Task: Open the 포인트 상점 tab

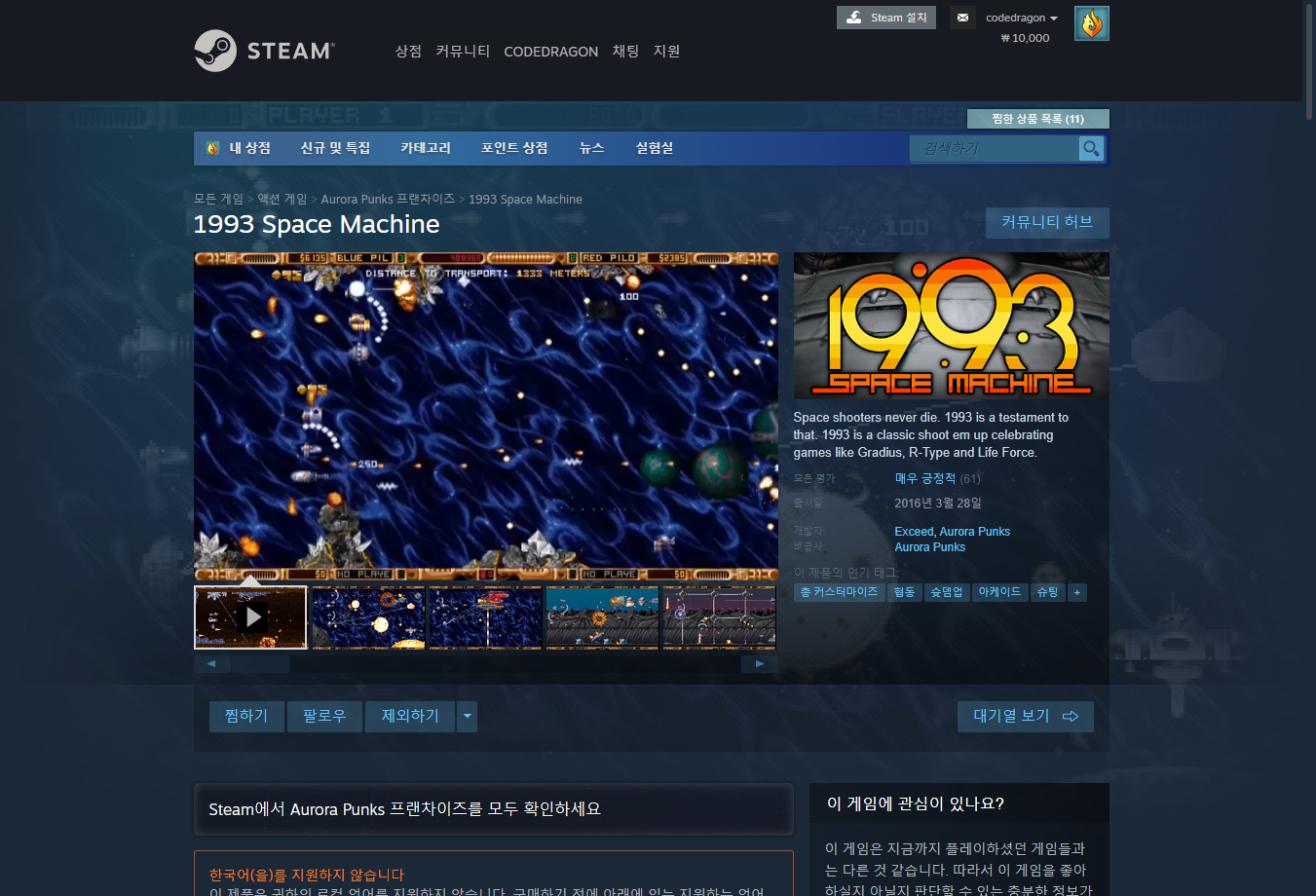Action: coord(514,148)
